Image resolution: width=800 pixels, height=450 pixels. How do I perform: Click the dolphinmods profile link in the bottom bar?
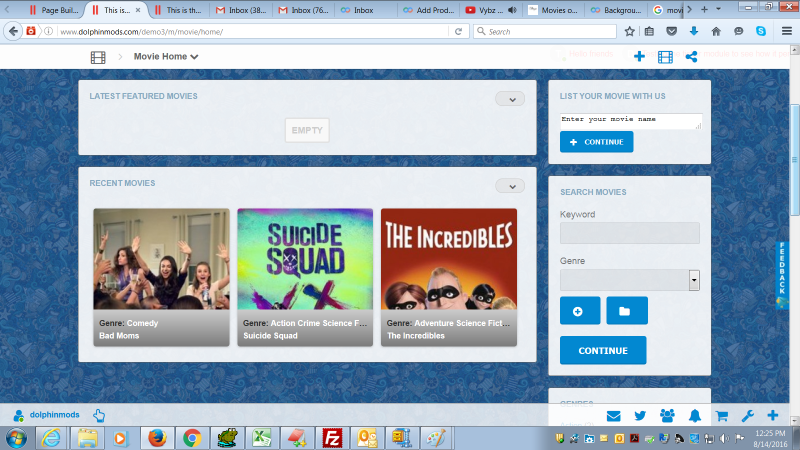(x=55, y=415)
